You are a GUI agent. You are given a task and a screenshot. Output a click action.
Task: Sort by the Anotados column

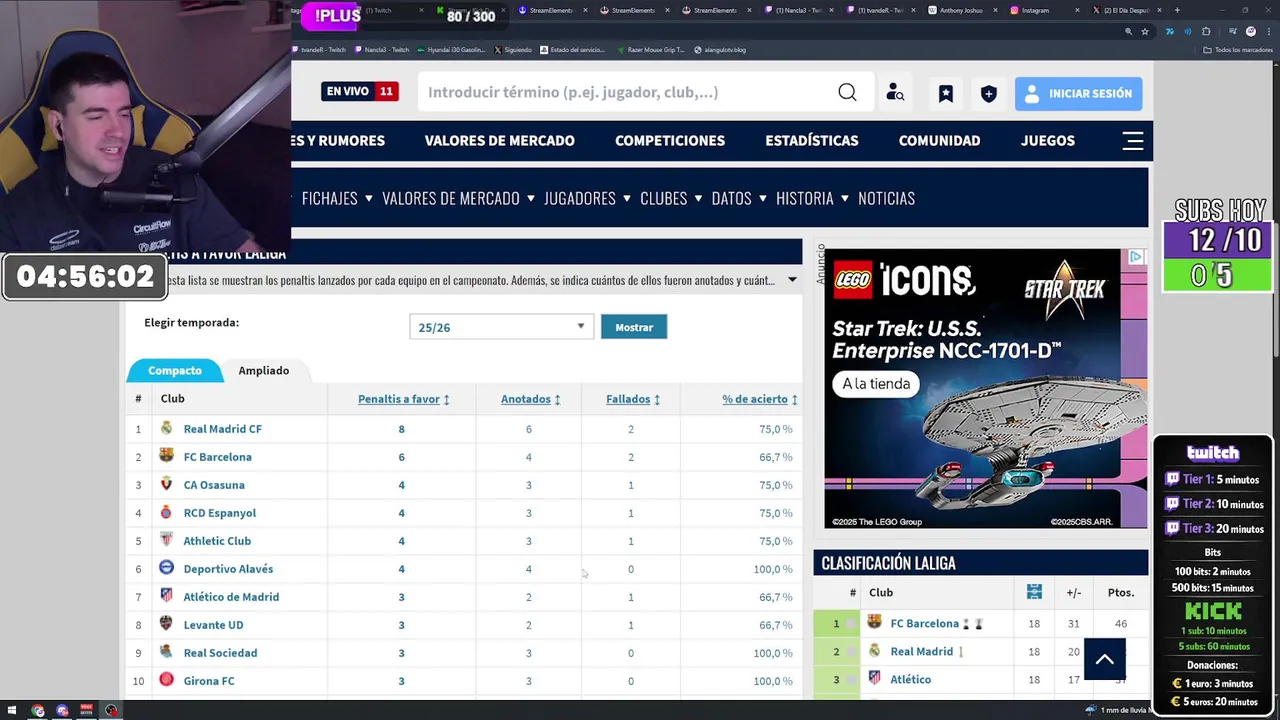click(x=530, y=399)
